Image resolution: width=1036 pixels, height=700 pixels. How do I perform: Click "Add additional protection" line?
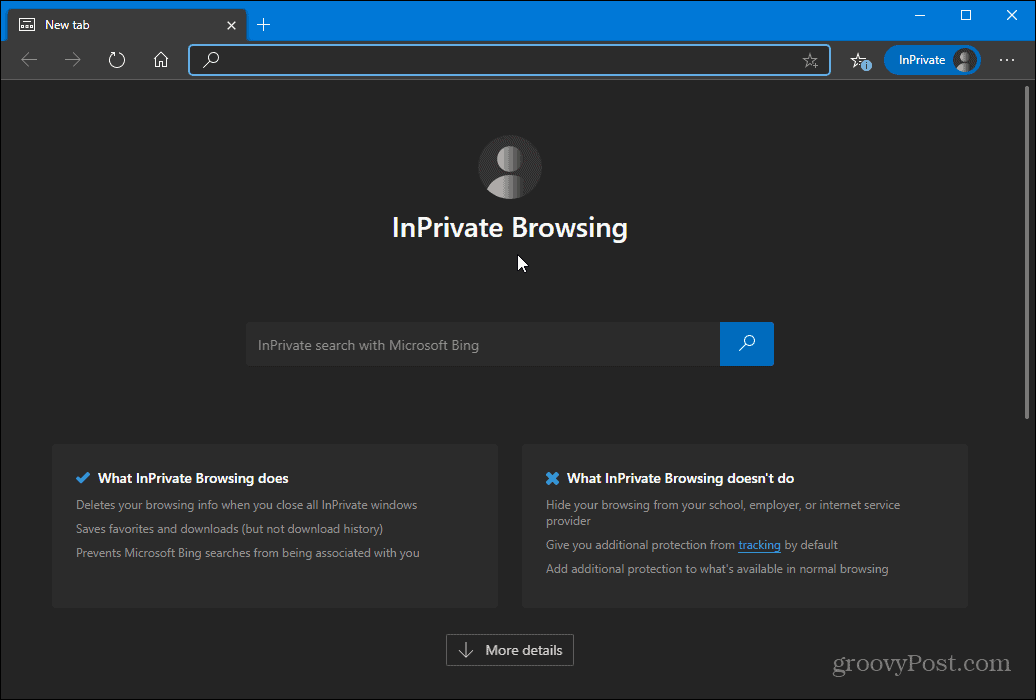pyautogui.click(x=717, y=569)
